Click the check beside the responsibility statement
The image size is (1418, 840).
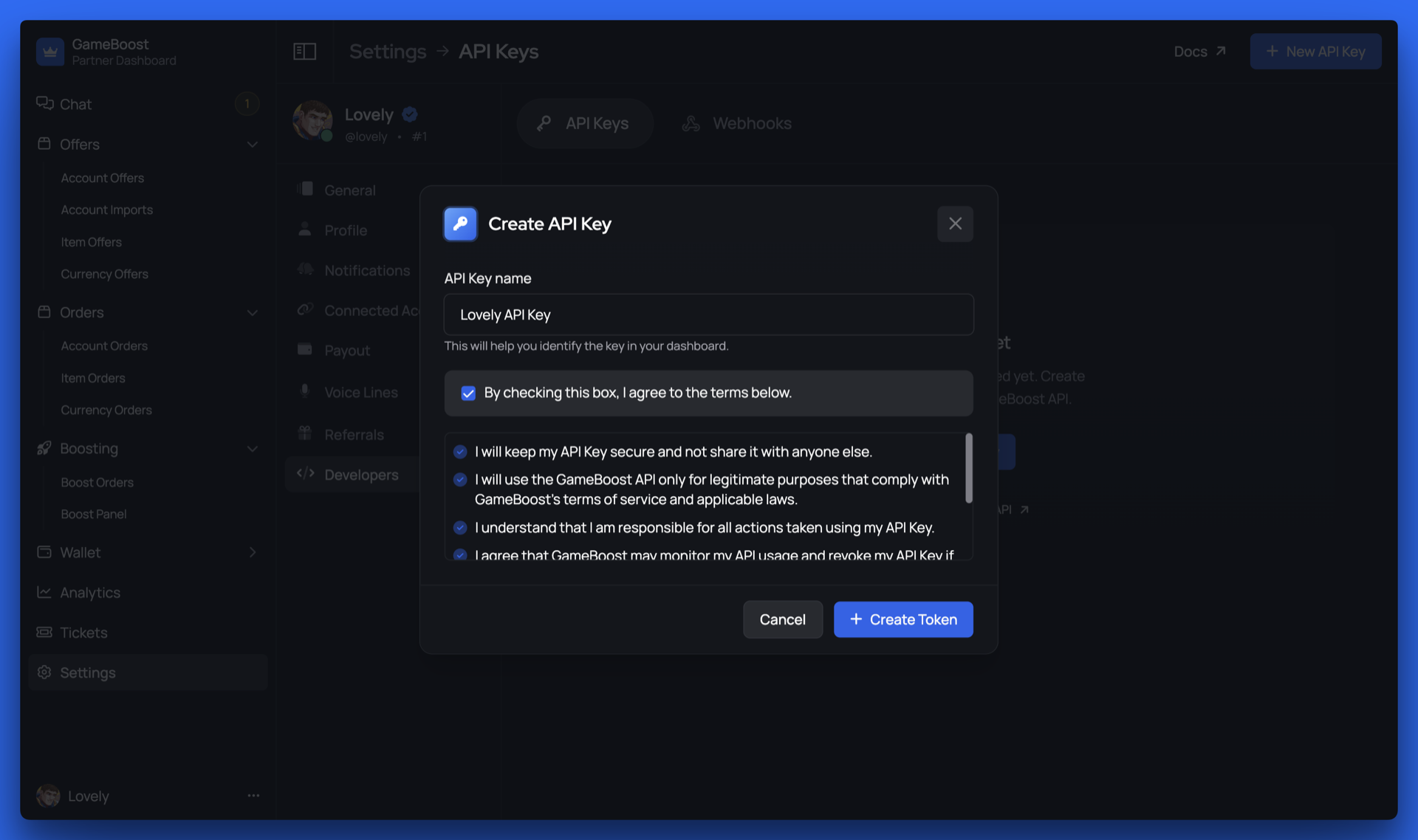[460, 527]
